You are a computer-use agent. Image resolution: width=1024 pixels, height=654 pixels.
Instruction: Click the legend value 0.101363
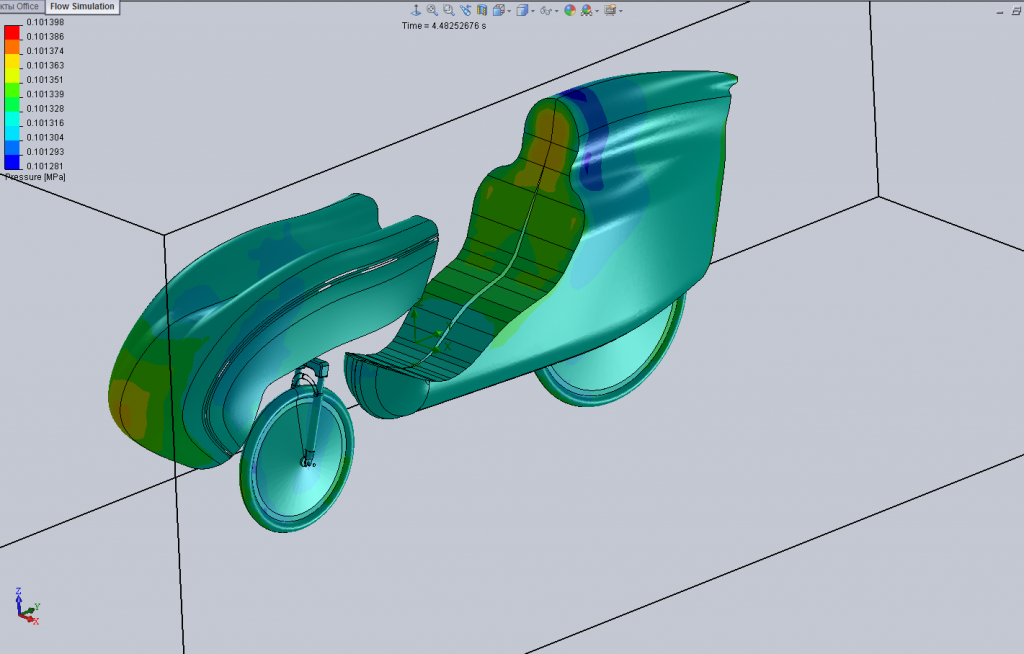point(45,65)
